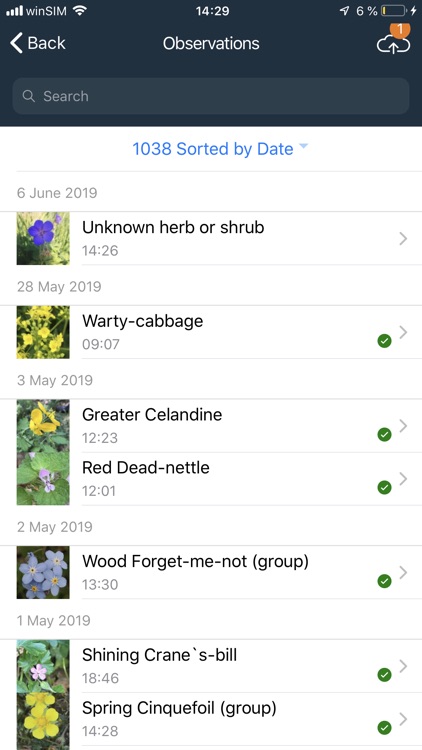Open the Warty-cabbage observation
Screen dimensions: 422x750
[211, 332]
